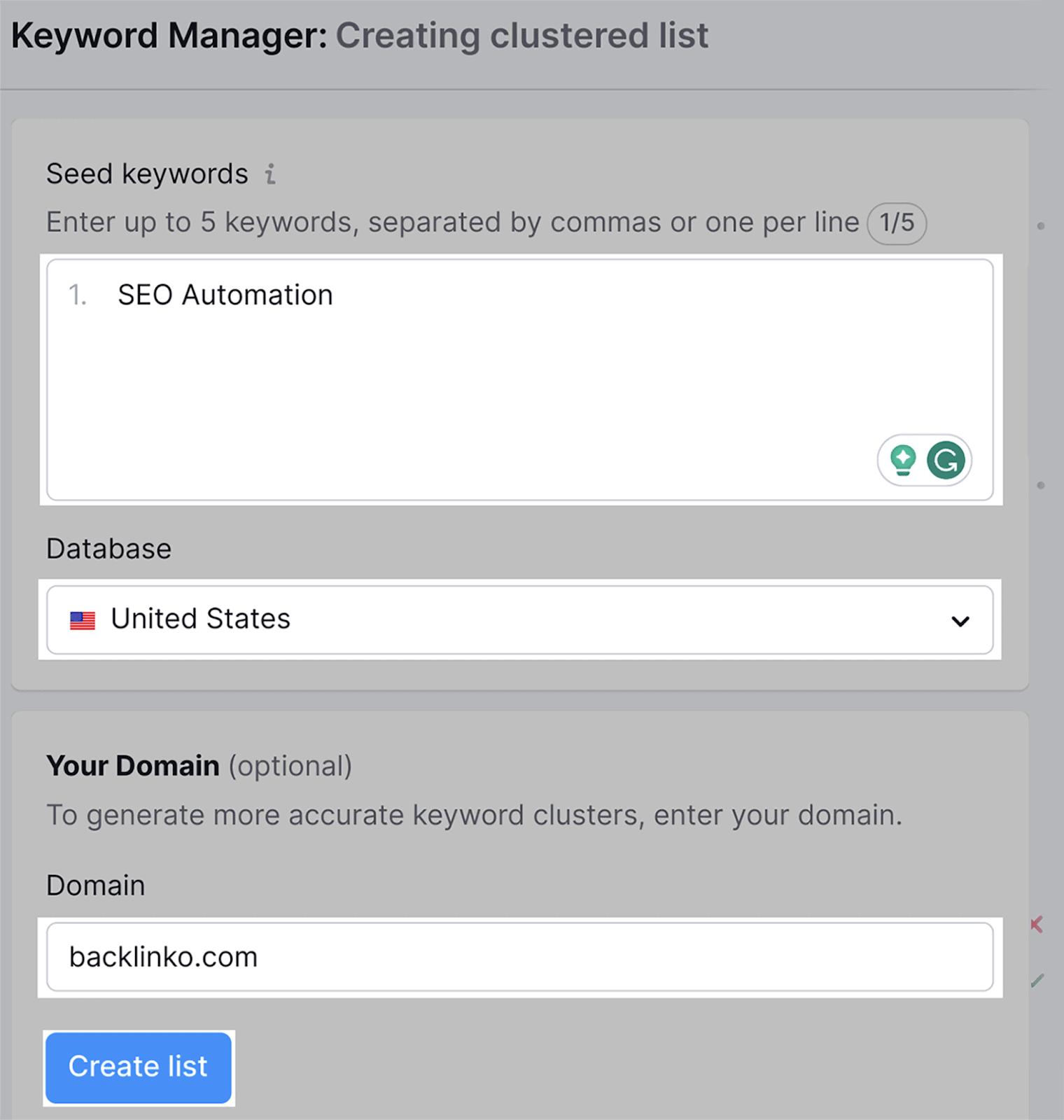1064x1120 pixels.
Task: Click the red X annotation beside the Domain field
Action: 1037,925
